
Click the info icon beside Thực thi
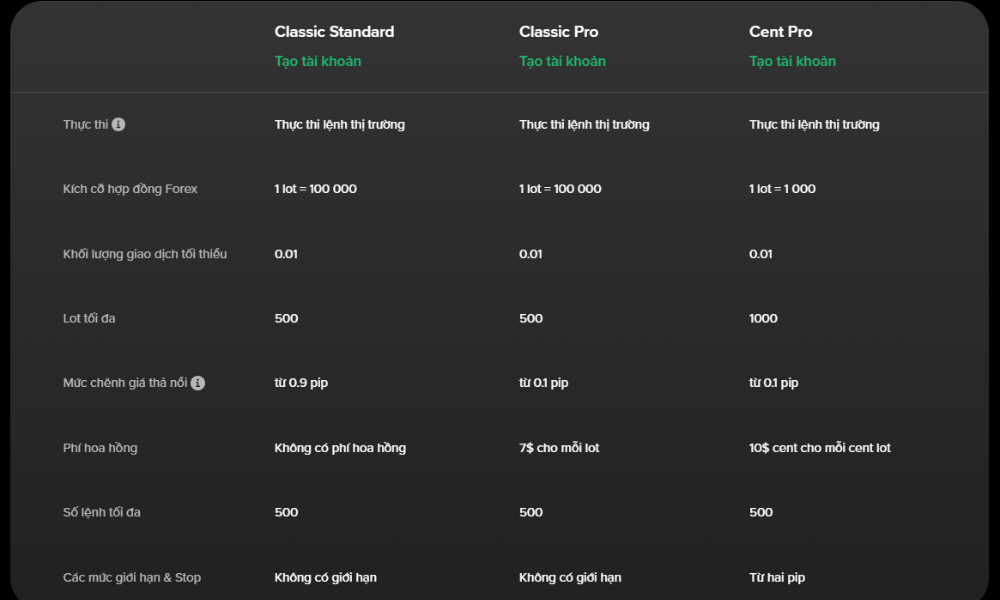coord(119,124)
